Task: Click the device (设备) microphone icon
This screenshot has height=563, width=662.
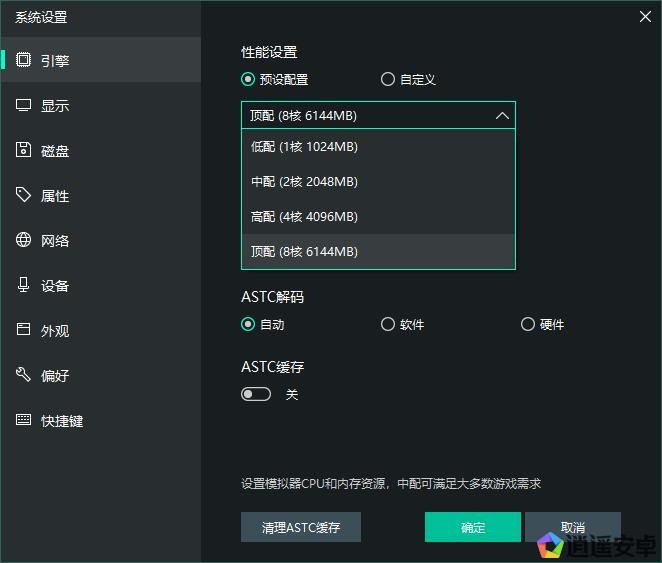Action: tap(23, 285)
